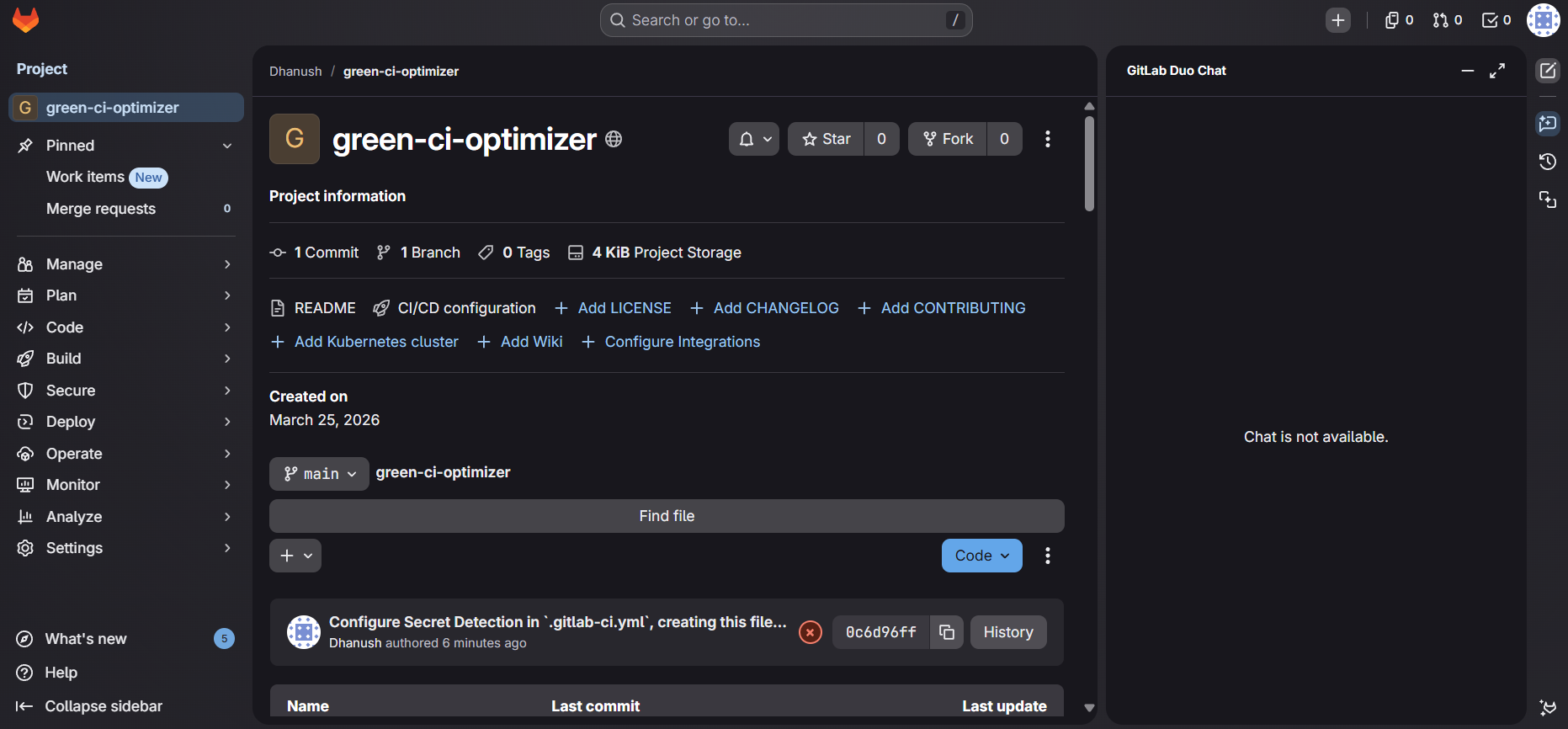Open the chat history clock icon
The height and width of the screenshot is (729, 1568).
[x=1548, y=162]
